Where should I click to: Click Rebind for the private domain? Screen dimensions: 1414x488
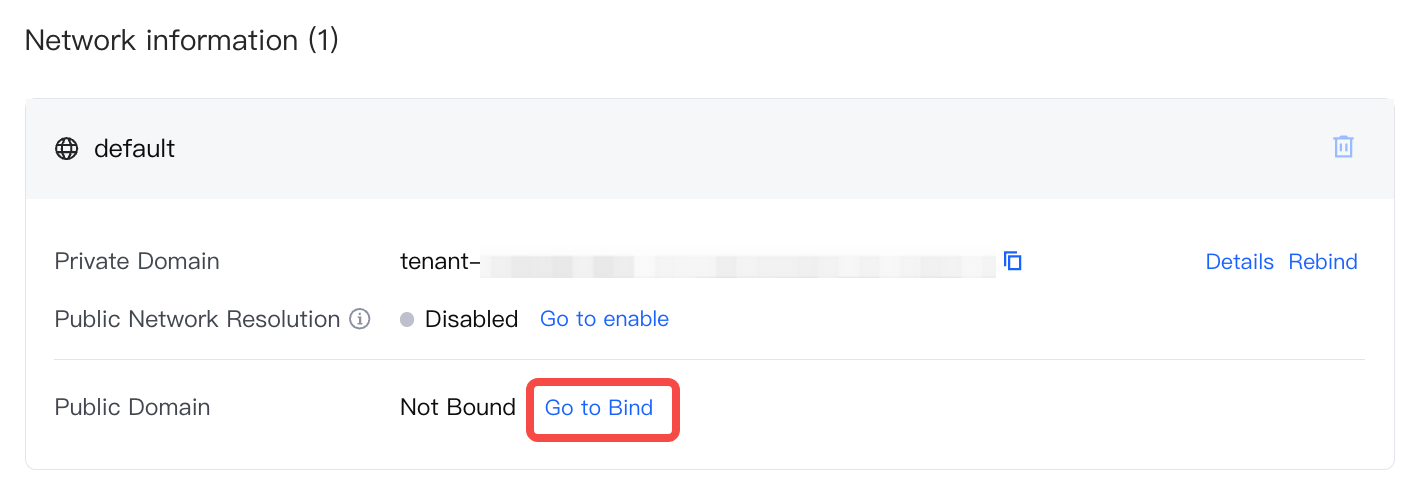click(1322, 262)
